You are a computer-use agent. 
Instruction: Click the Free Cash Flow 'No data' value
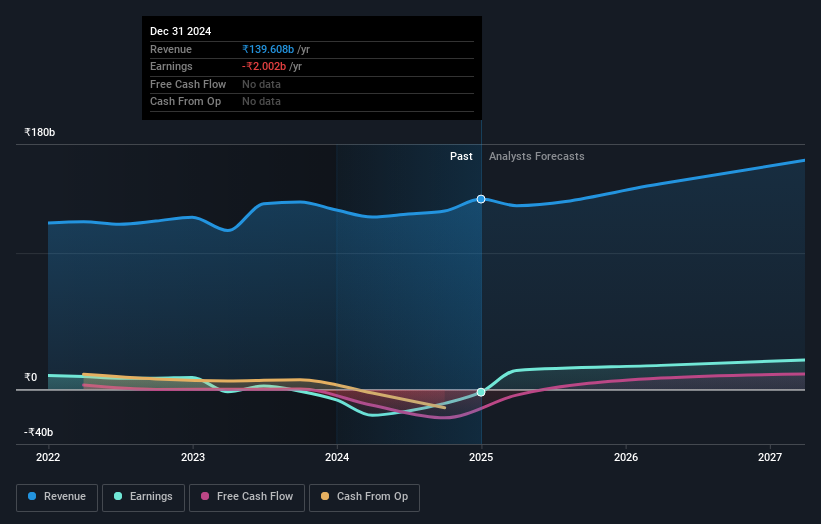tap(261, 84)
